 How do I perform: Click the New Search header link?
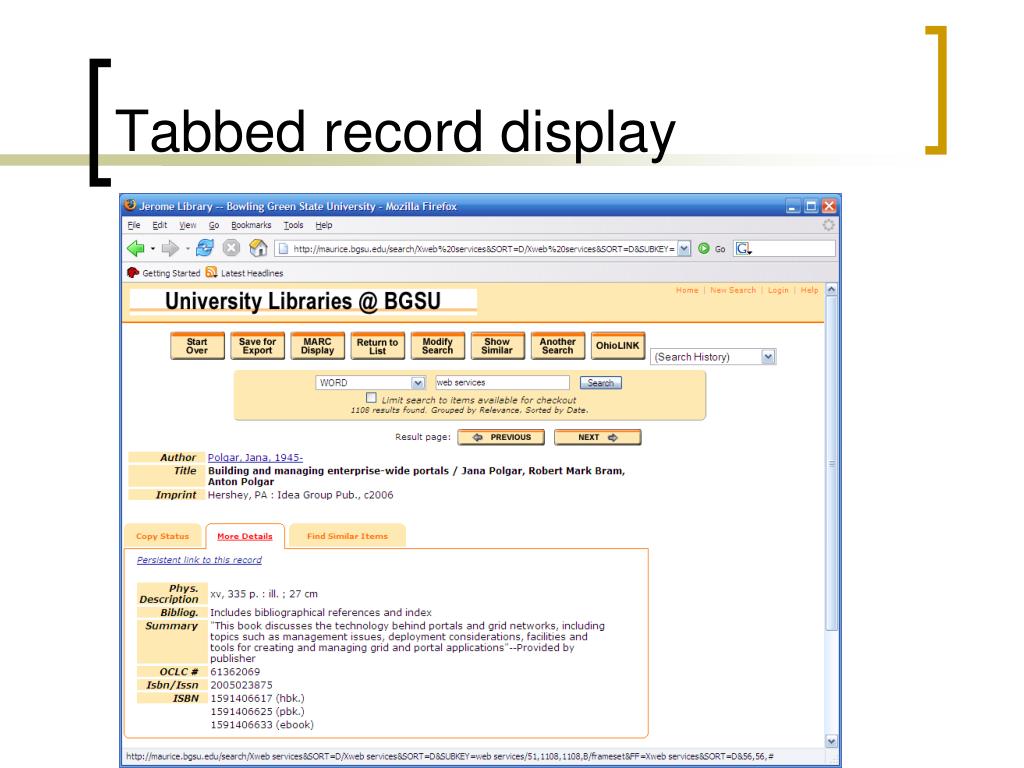click(733, 290)
